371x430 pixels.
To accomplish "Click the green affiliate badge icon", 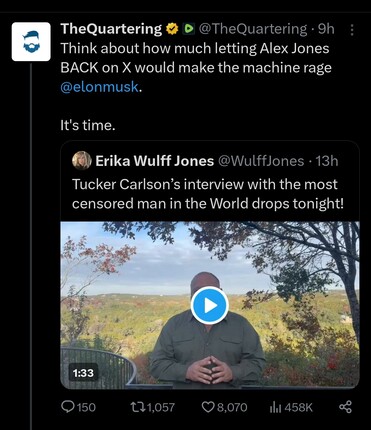I will 189,29.
